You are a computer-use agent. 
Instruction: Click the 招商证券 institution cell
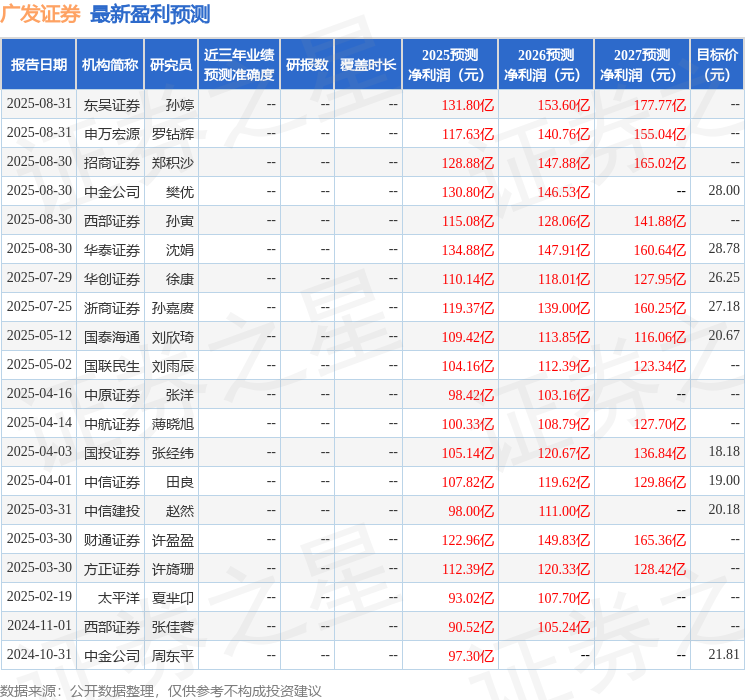click(112, 163)
